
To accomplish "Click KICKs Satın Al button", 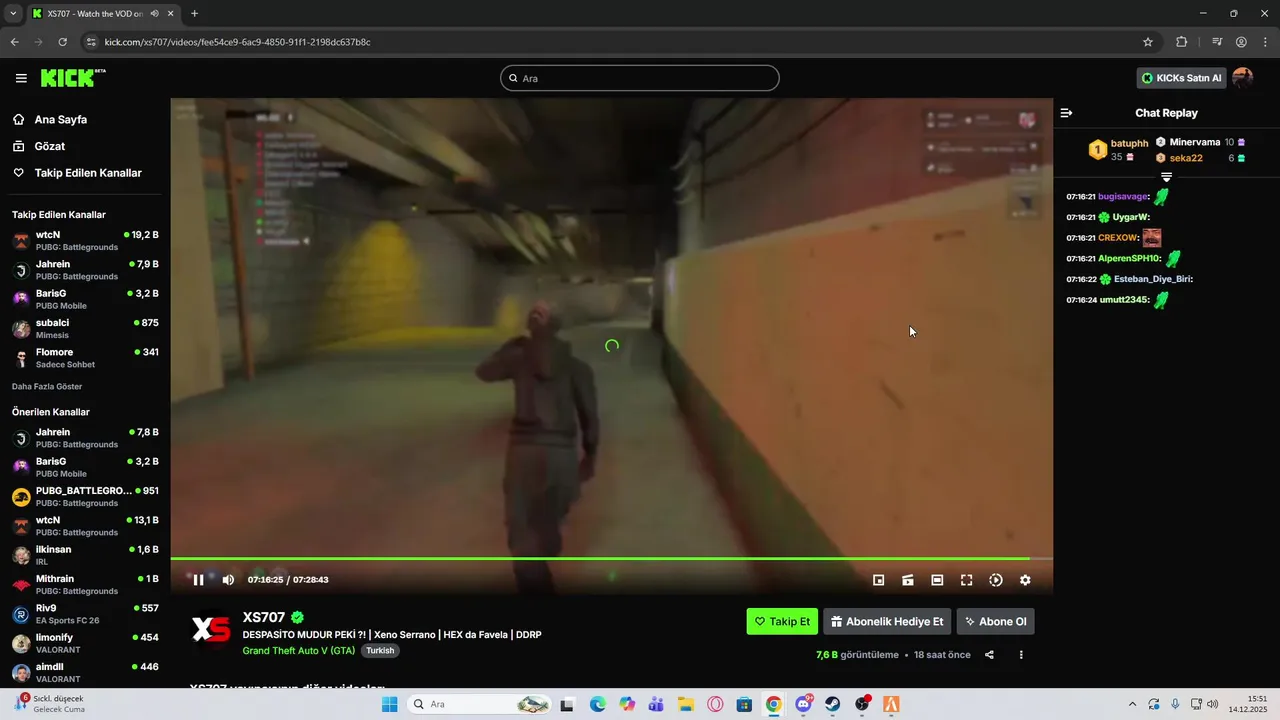I will coord(1182,78).
